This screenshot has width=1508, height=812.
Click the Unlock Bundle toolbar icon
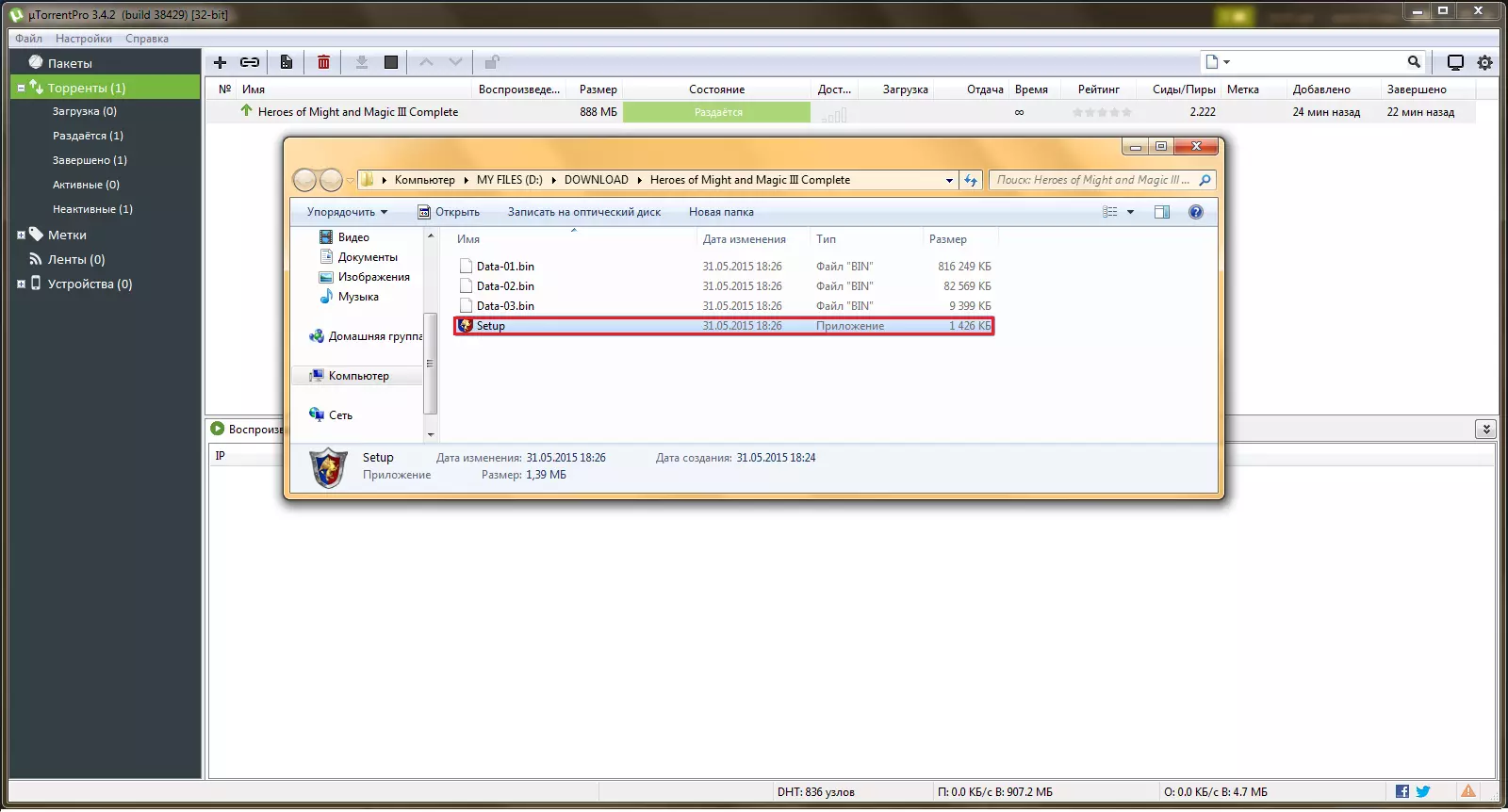(x=491, y=62)
